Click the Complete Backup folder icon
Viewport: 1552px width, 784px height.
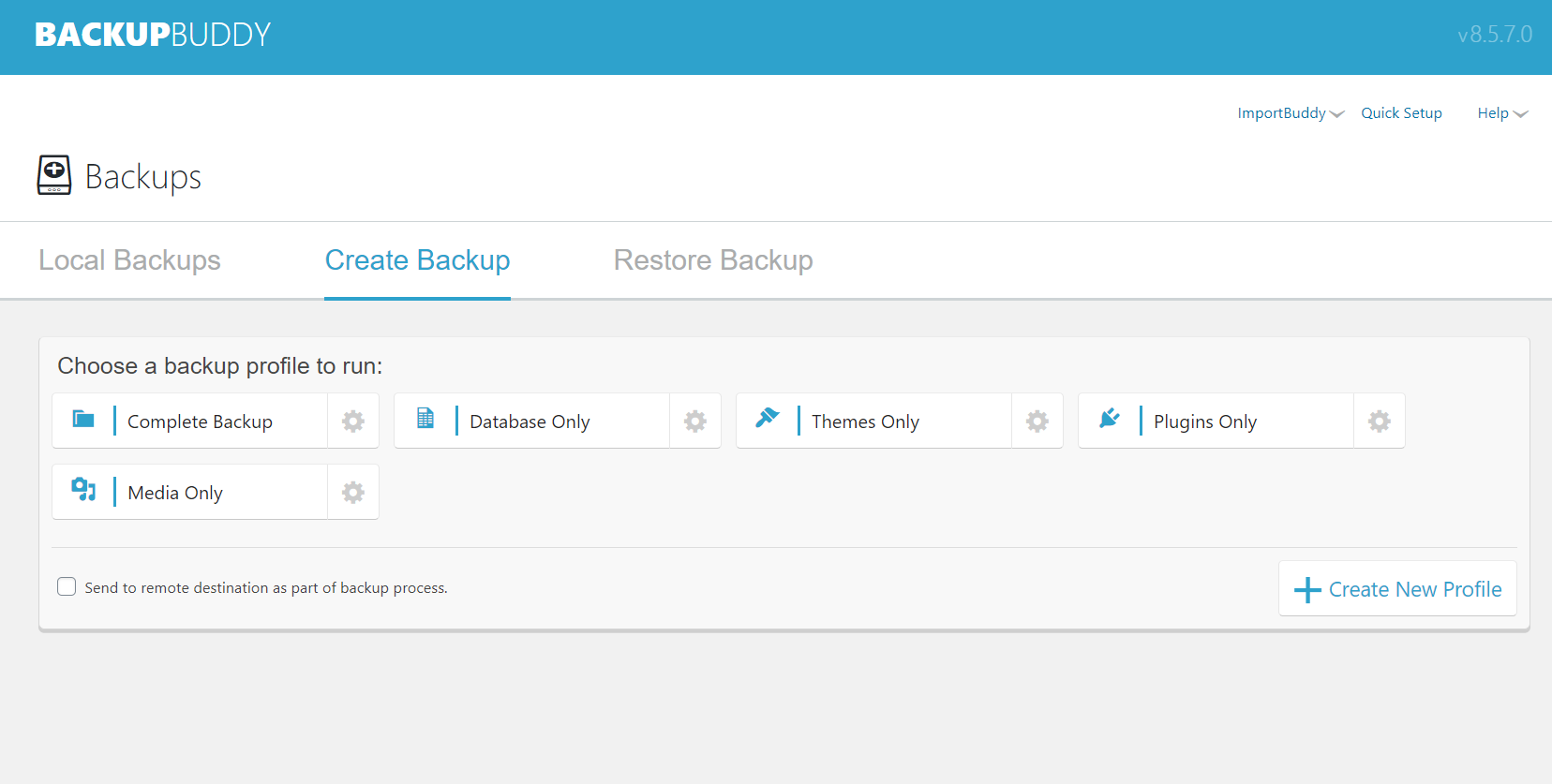tap(83, 419)
